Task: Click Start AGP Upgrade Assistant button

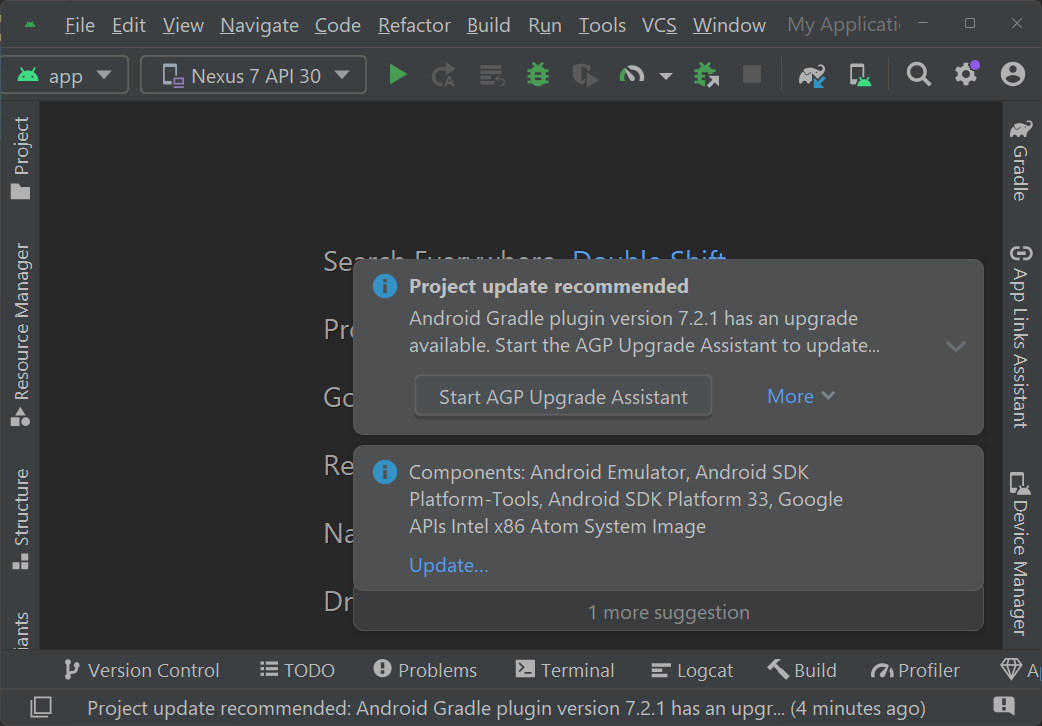Action: tap(563, 397)
